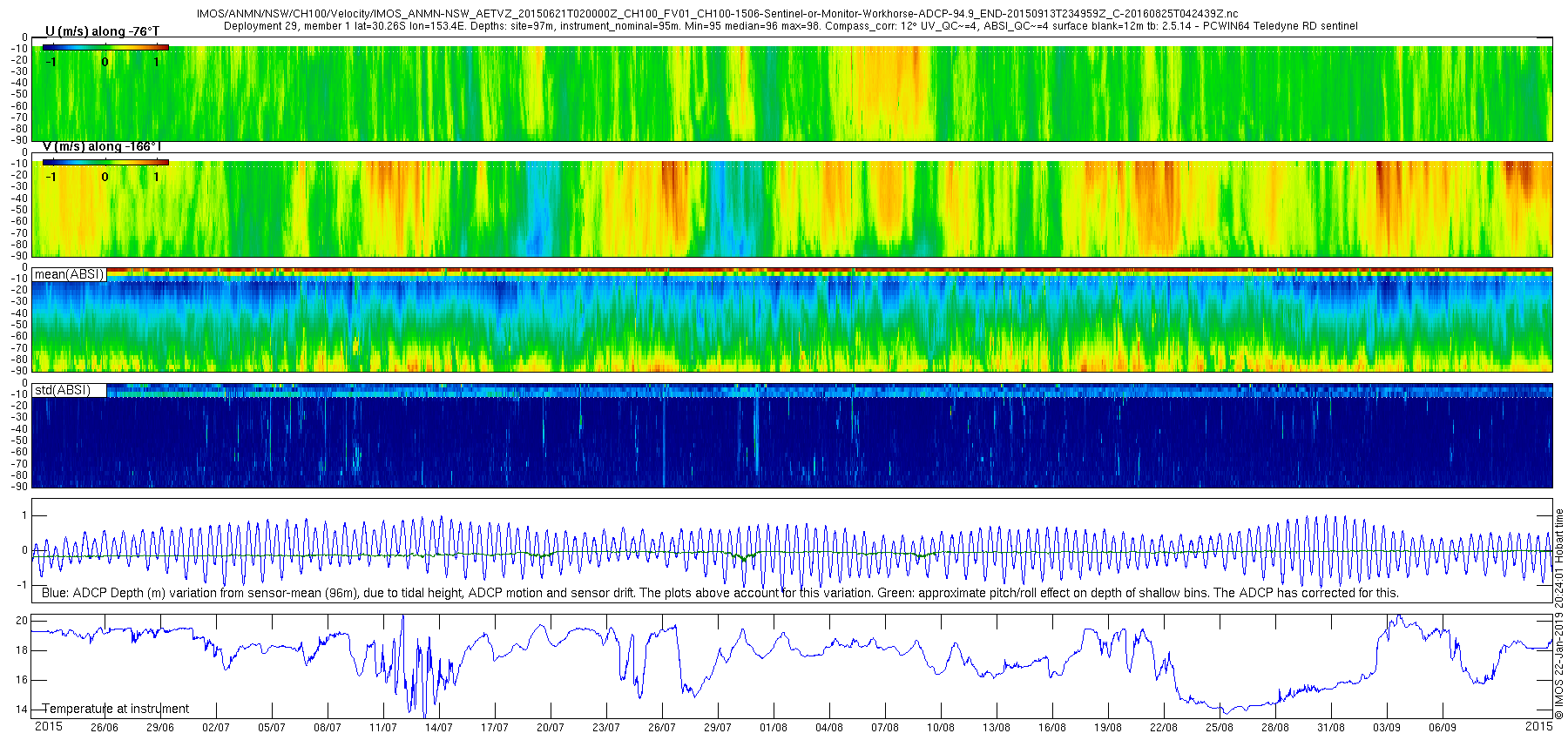Click the 14/07 date tick label
The width and height of the screenshot is (1568, 740).
438,728
